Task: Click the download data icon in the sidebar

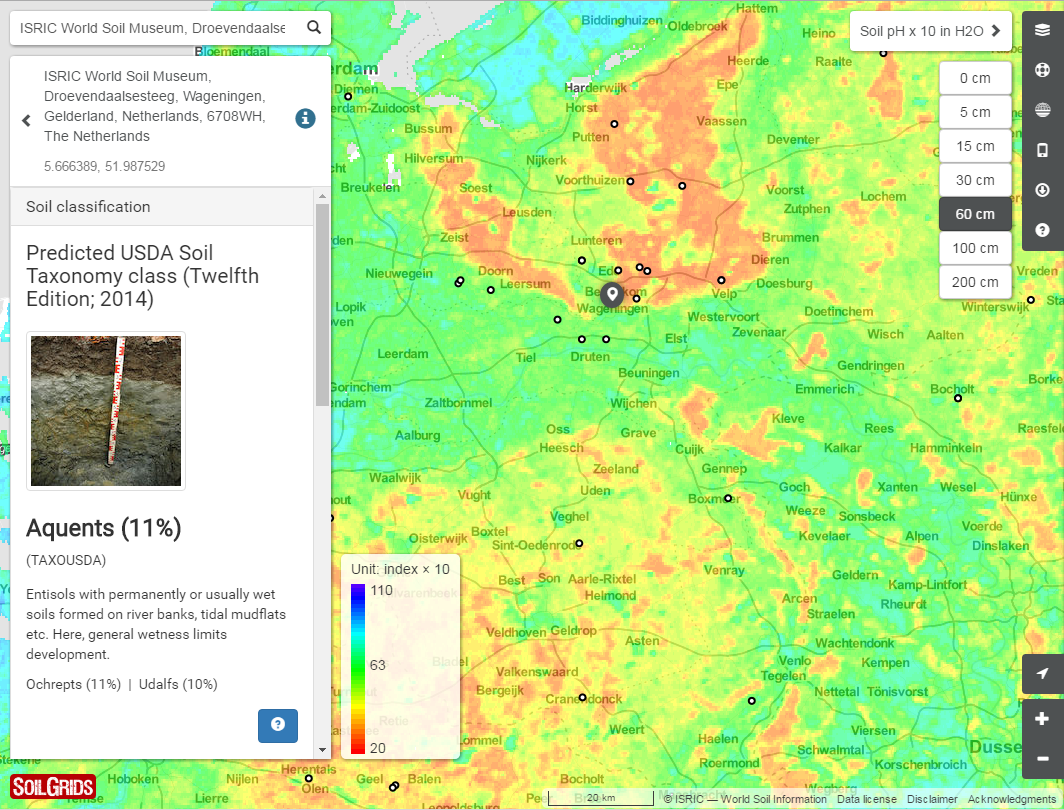Action: pos(1043,190)
